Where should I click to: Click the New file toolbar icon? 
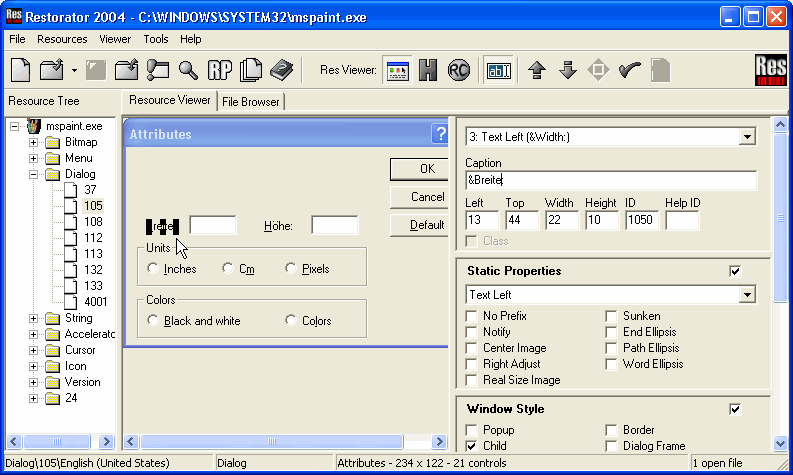point(21,70)
